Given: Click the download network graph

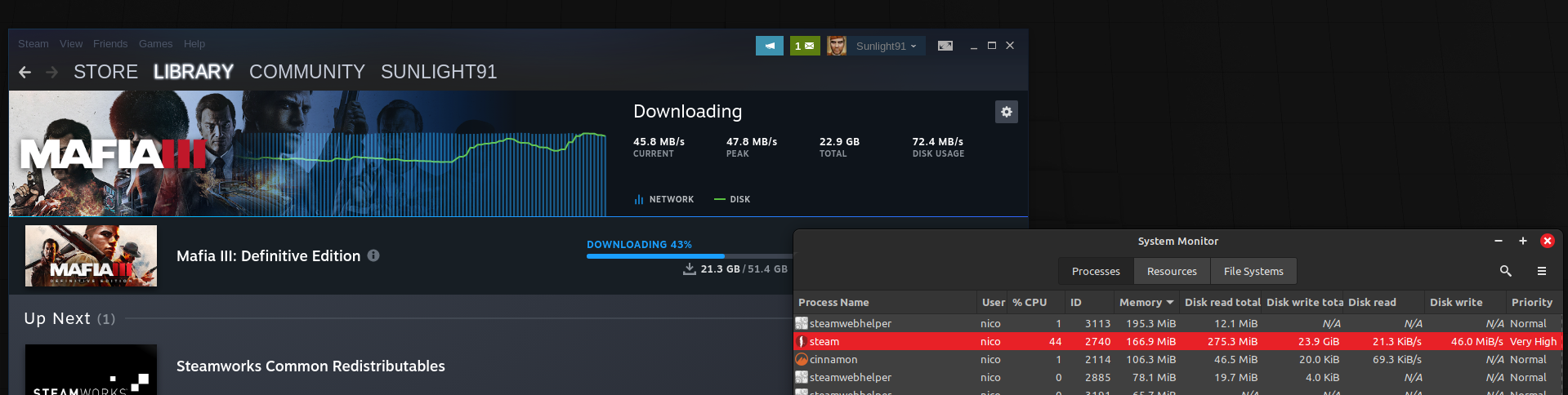Looking at the screenshot, I should [425, 173].
